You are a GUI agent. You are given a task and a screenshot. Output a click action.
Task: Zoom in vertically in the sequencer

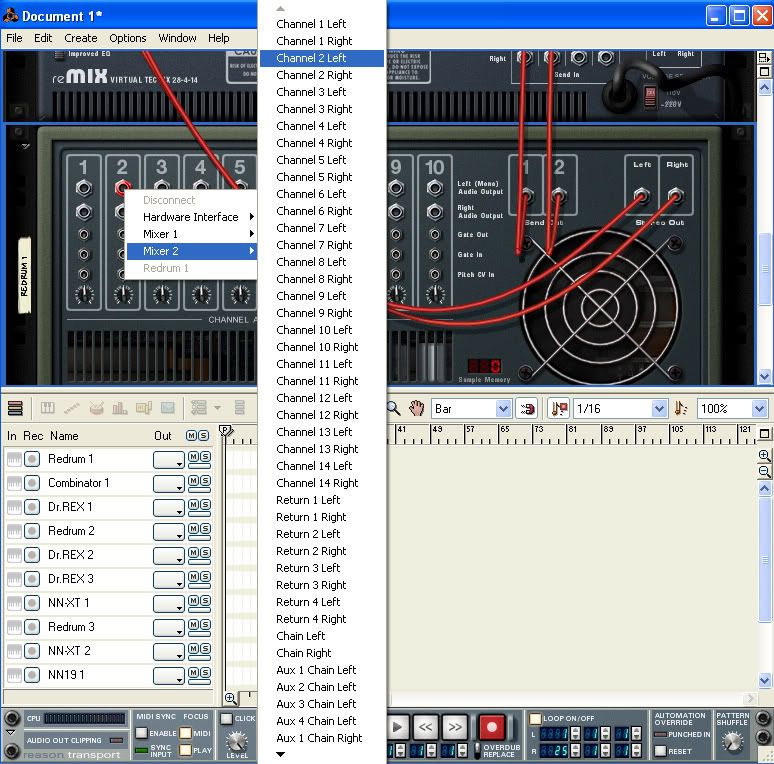[764, 455]
